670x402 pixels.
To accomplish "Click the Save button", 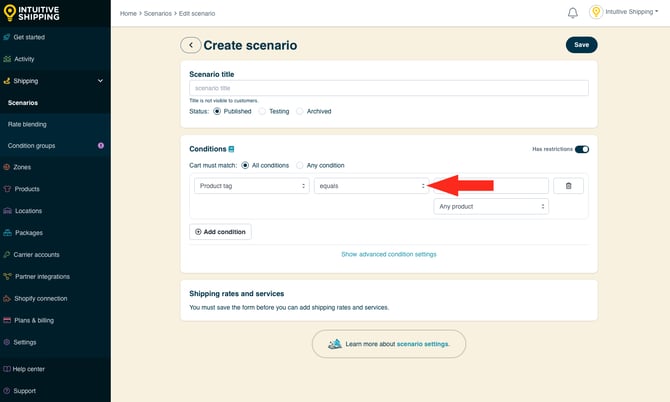I will tap(581, 45).
